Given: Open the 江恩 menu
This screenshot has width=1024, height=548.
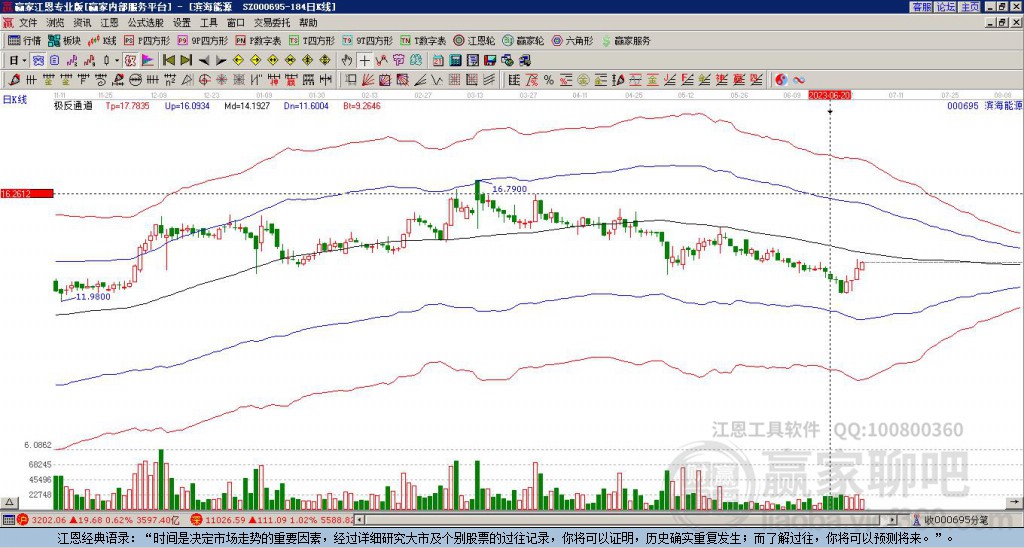Looking at the screenshot, I should [x=110, y=23].
